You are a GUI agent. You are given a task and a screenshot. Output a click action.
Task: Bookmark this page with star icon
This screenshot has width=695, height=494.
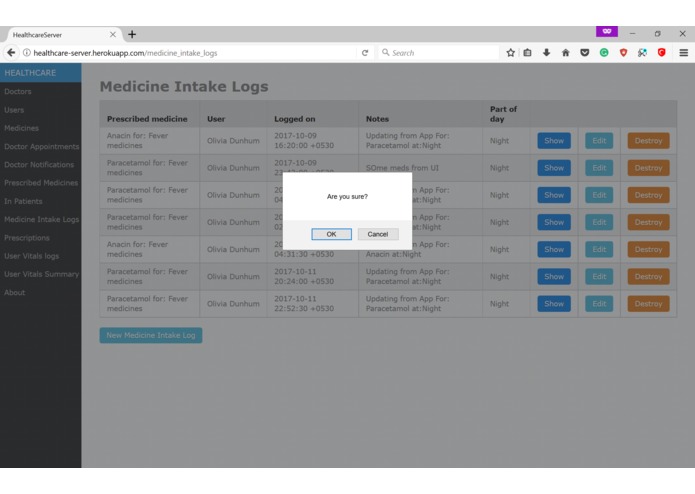tap(511, 53)
